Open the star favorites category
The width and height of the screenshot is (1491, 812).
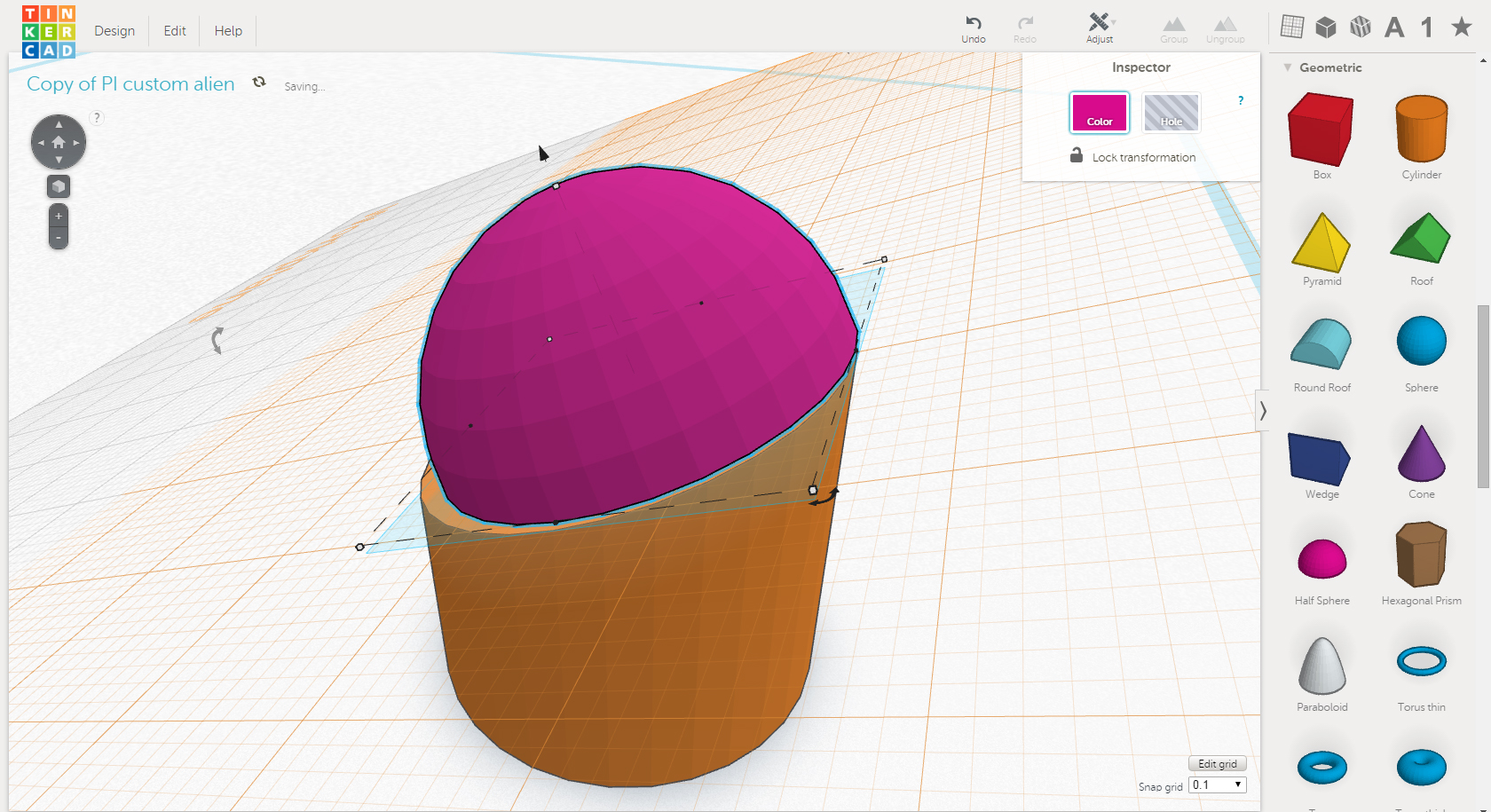(1462, 28)
